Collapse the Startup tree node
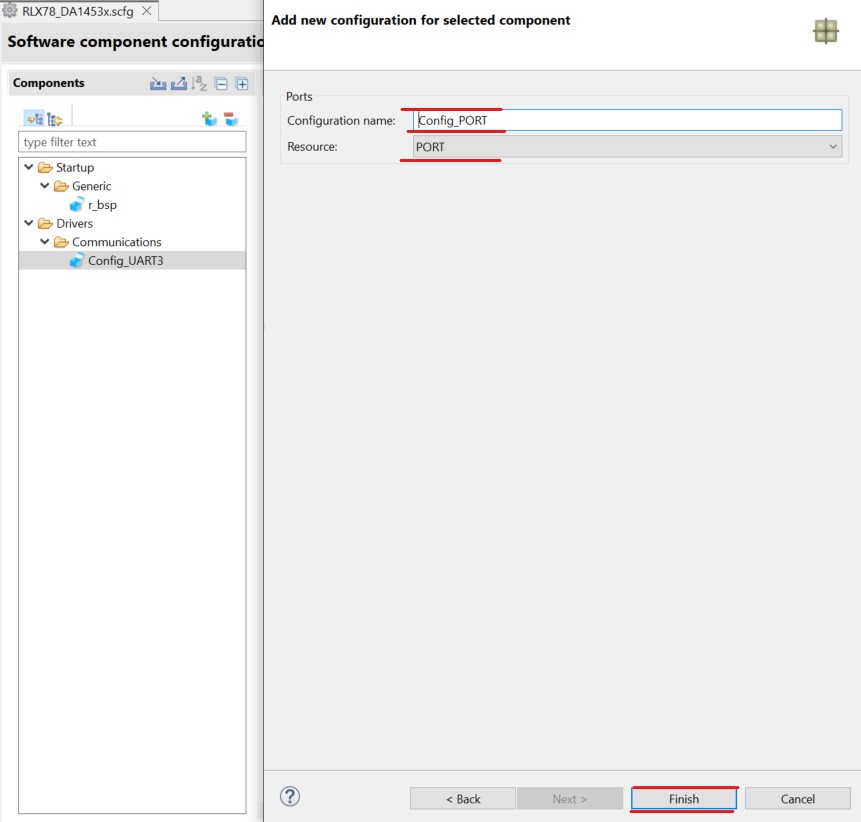The height and width of the screenshot is (822, 861). (x=29, y=167)
